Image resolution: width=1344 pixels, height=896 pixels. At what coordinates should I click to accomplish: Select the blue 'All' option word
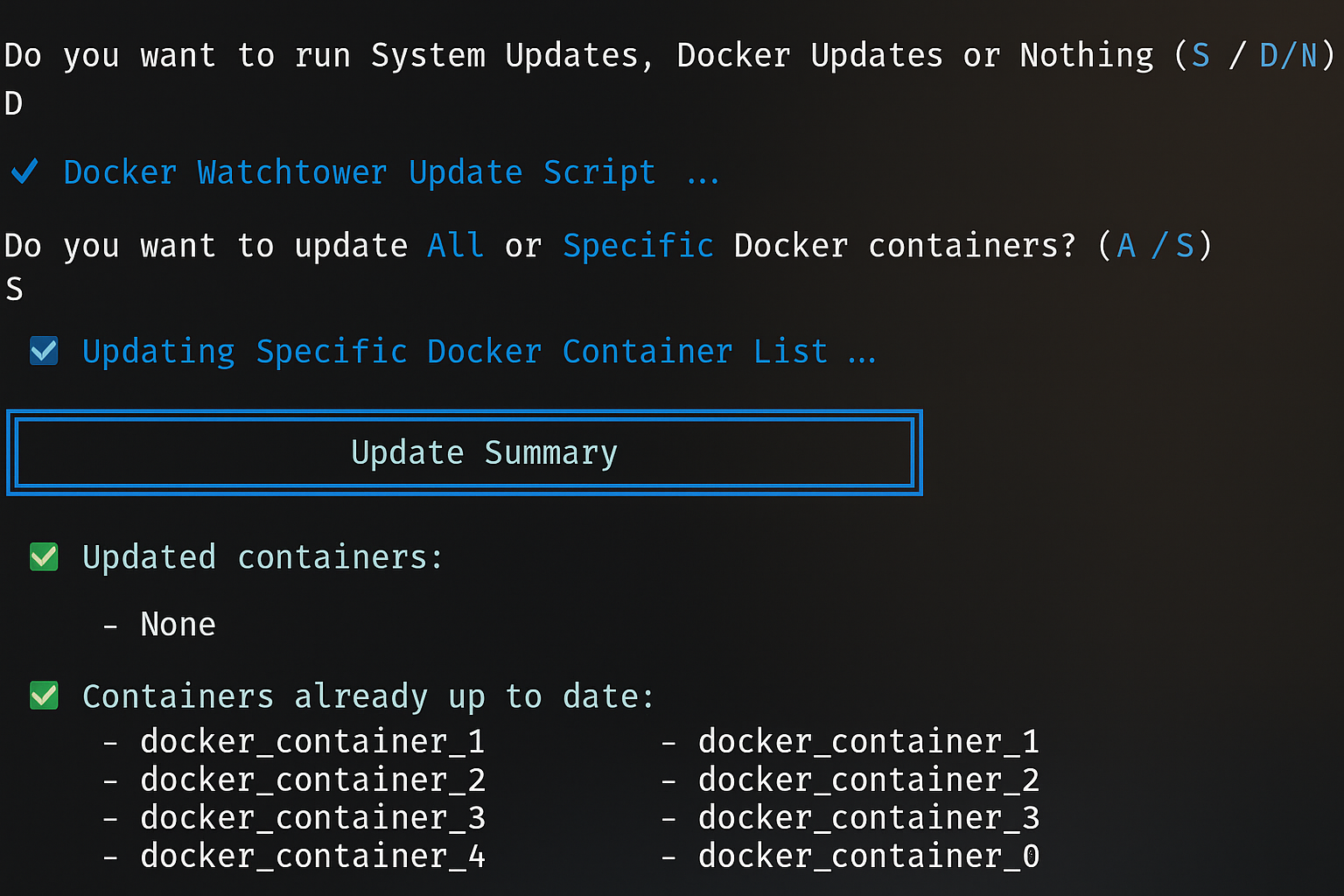pyautogui.click(x=455, y=245)
